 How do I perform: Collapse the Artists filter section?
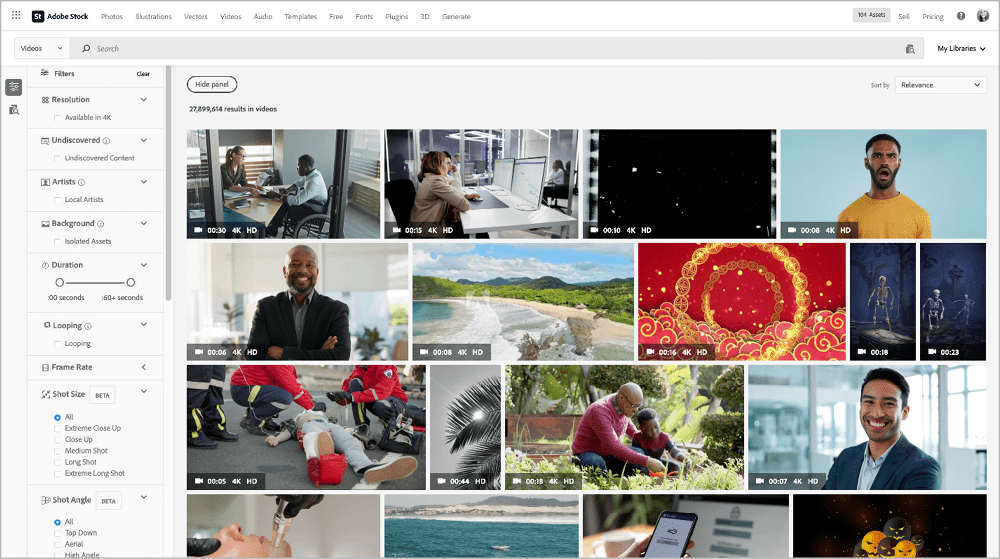tap(143, 182)
